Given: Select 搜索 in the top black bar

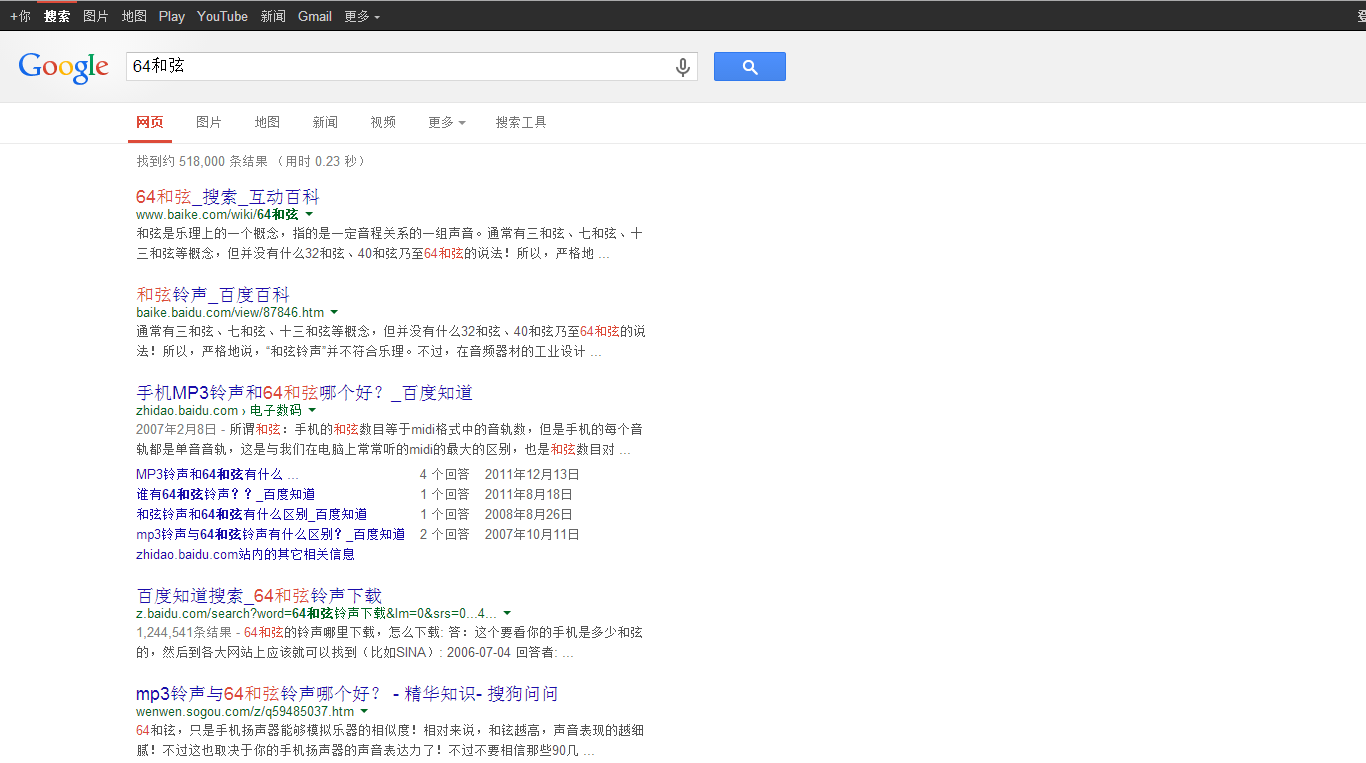Looking at the screenshot, I should (57, 16).
